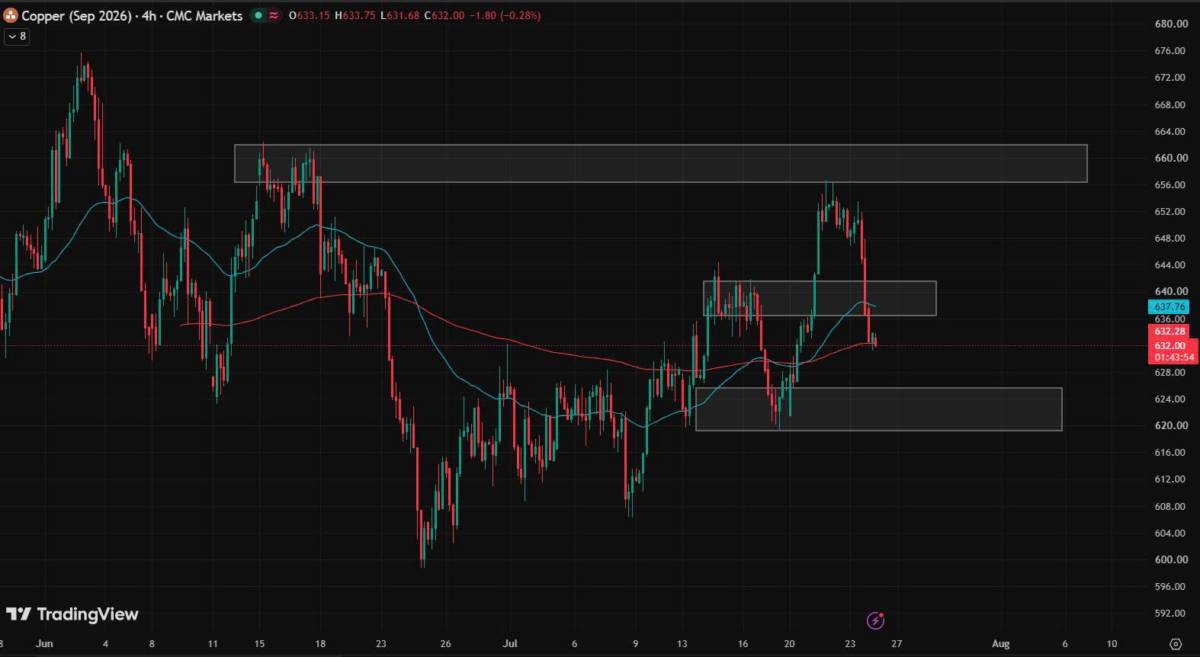Open the purple lightning bolt event icon
This screenshot has width=1200, height=657.
[876, 620]
